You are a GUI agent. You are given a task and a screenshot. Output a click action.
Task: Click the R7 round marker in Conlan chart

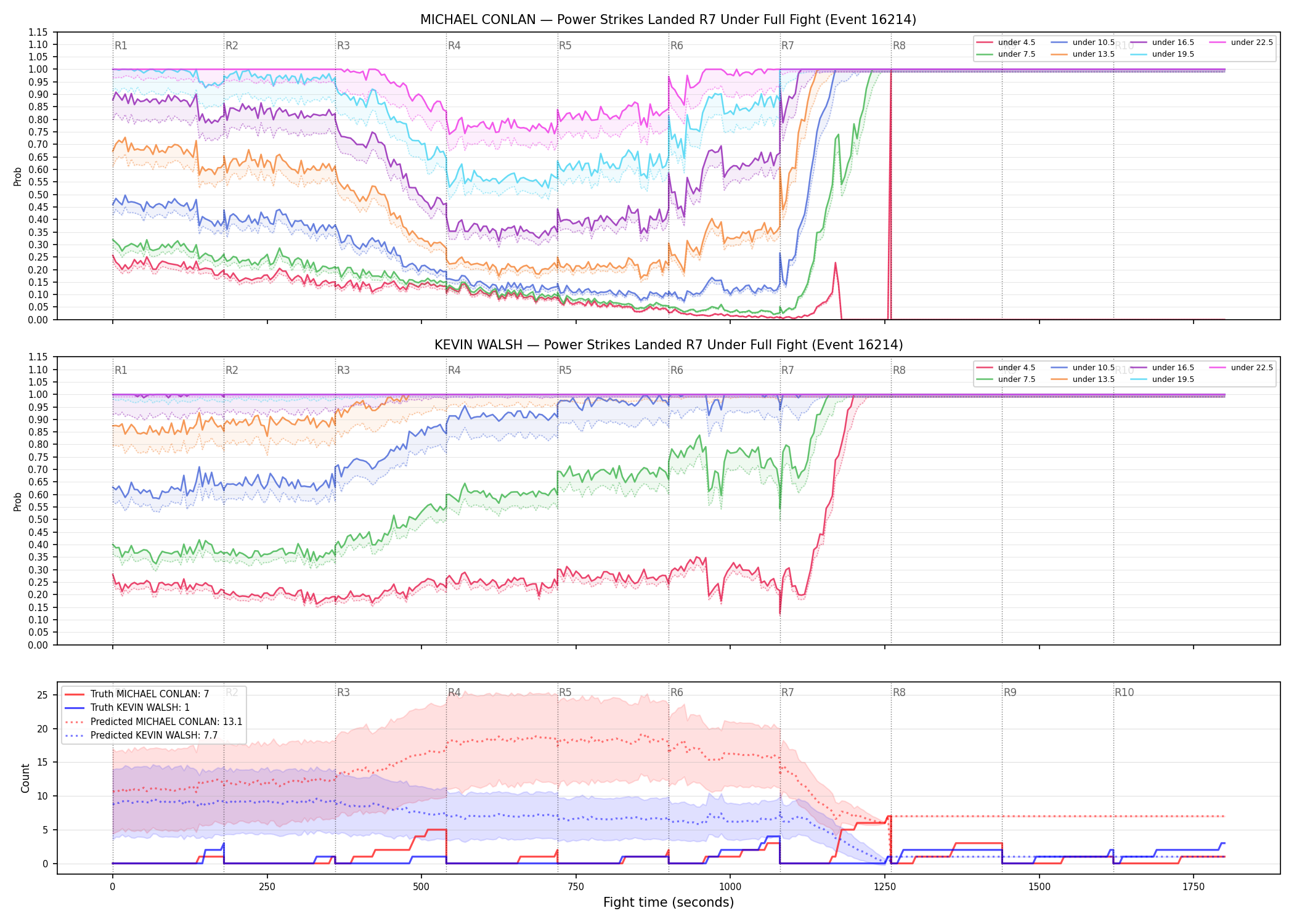(787, 46)
